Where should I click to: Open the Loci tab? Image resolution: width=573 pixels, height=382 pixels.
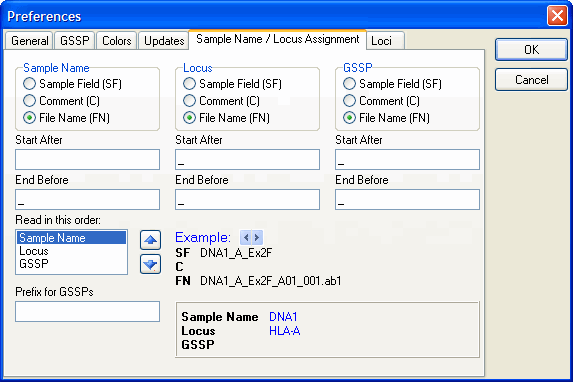point(385,41)
